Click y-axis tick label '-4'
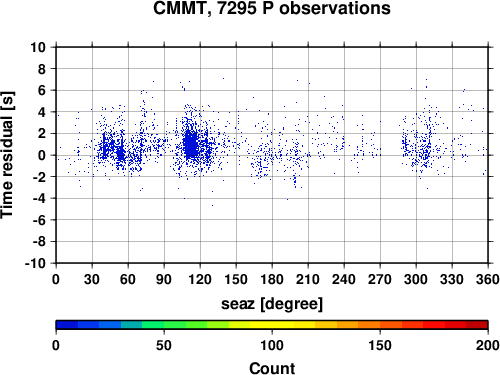Screen dimensions: 500x375 point(39,199)
